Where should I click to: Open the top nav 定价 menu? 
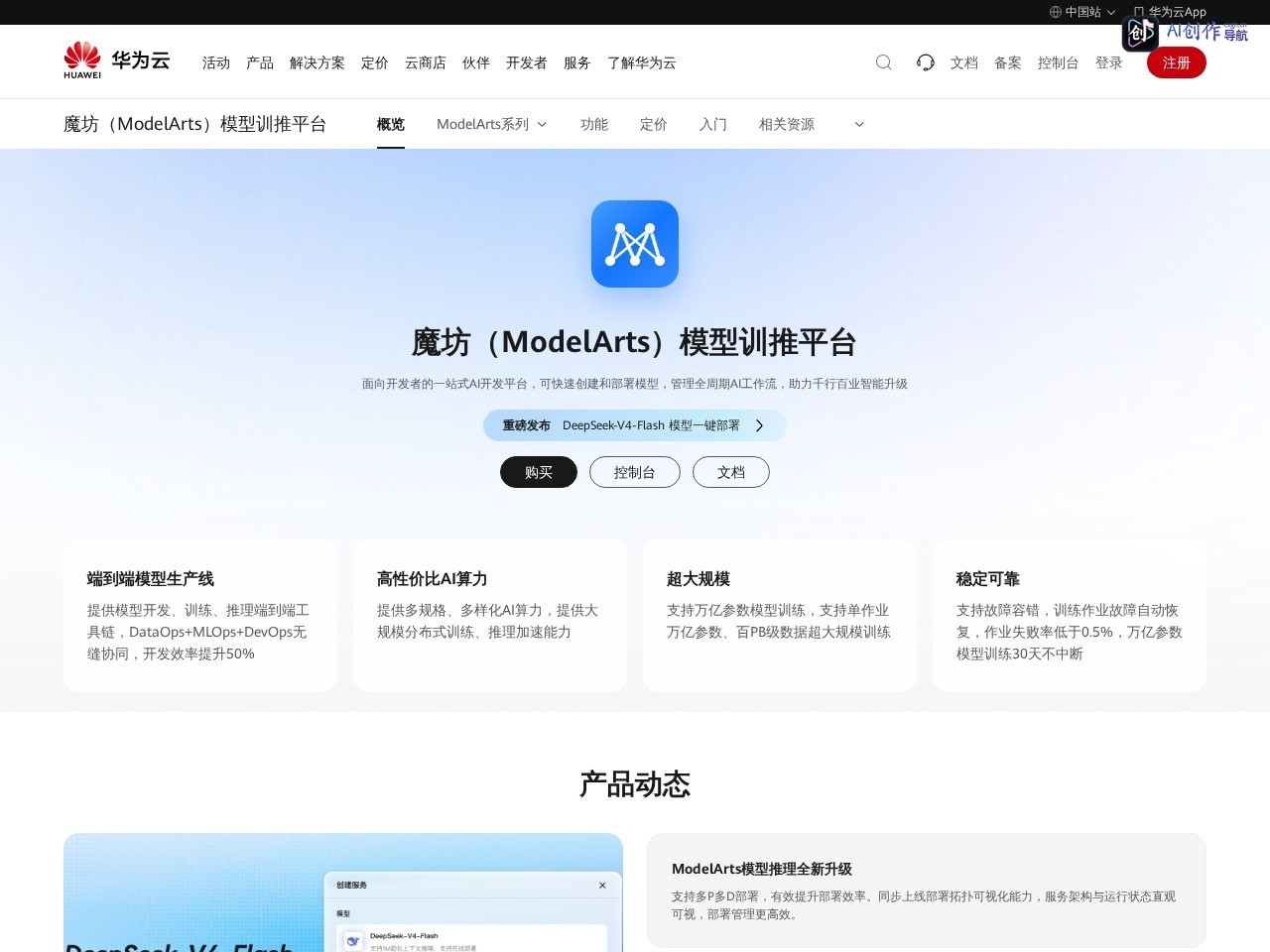[x=375, y=62]
